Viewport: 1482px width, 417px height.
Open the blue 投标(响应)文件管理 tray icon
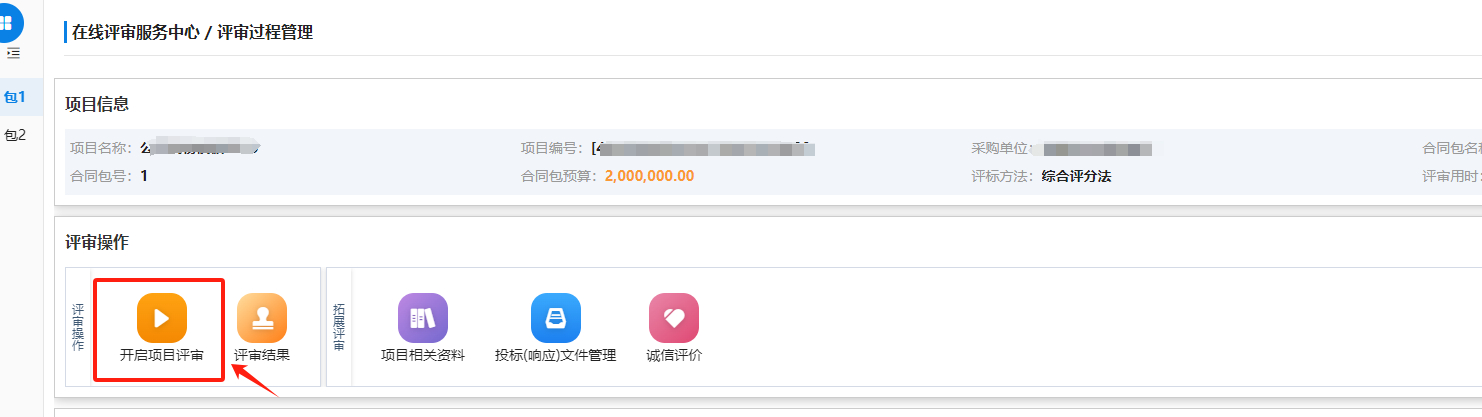coord(556,318)
